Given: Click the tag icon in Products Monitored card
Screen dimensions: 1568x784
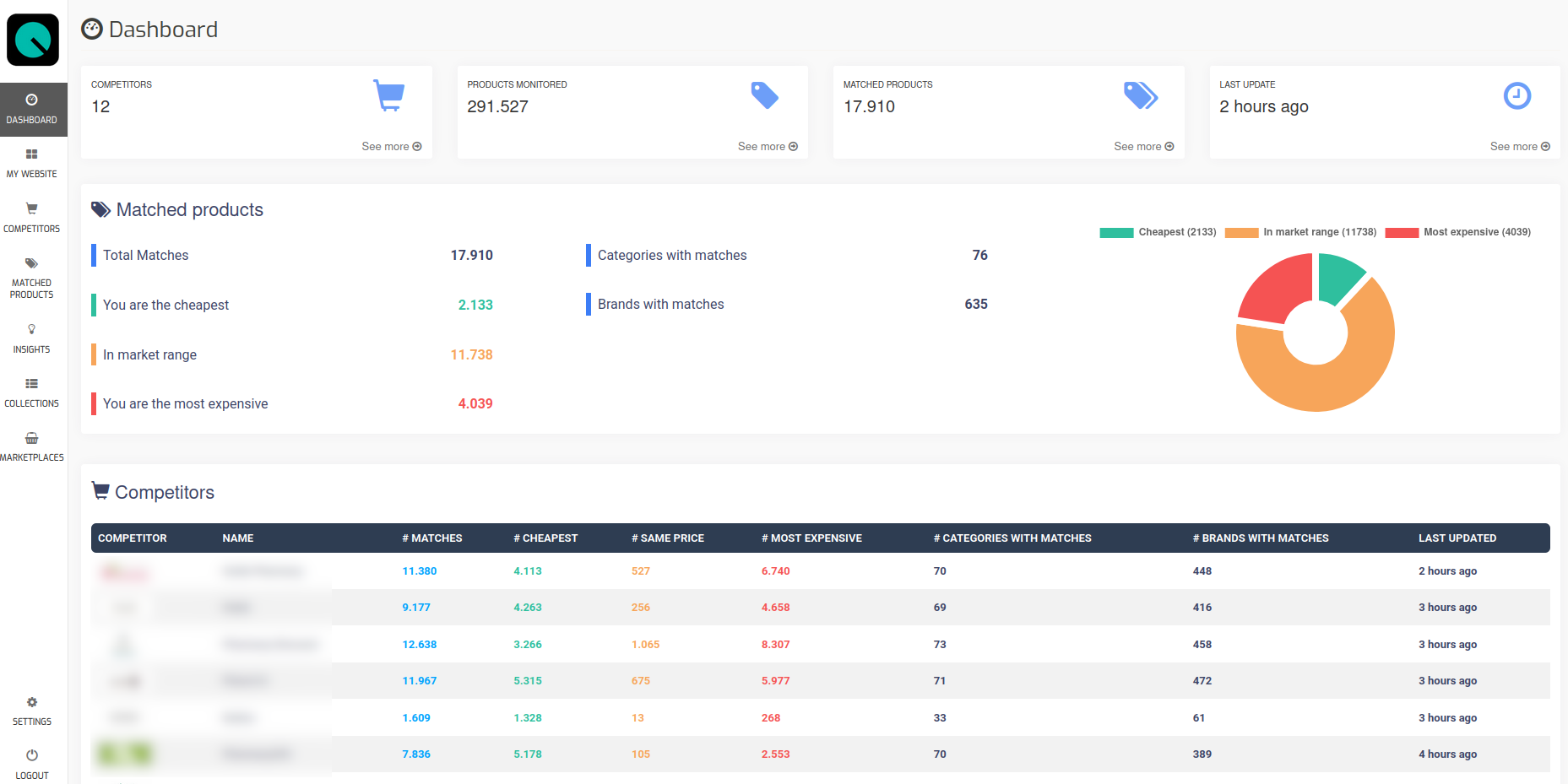Looking at the screenshot, I should (x=764, y=95).
